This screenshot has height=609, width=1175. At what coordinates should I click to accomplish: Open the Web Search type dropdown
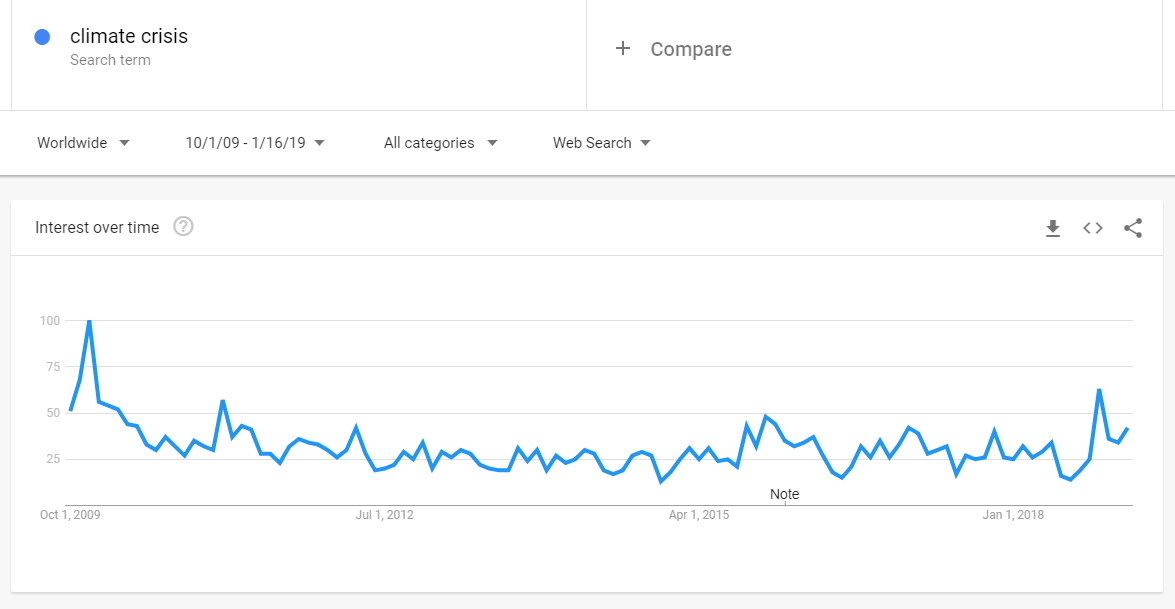click(x=601, y=143)
